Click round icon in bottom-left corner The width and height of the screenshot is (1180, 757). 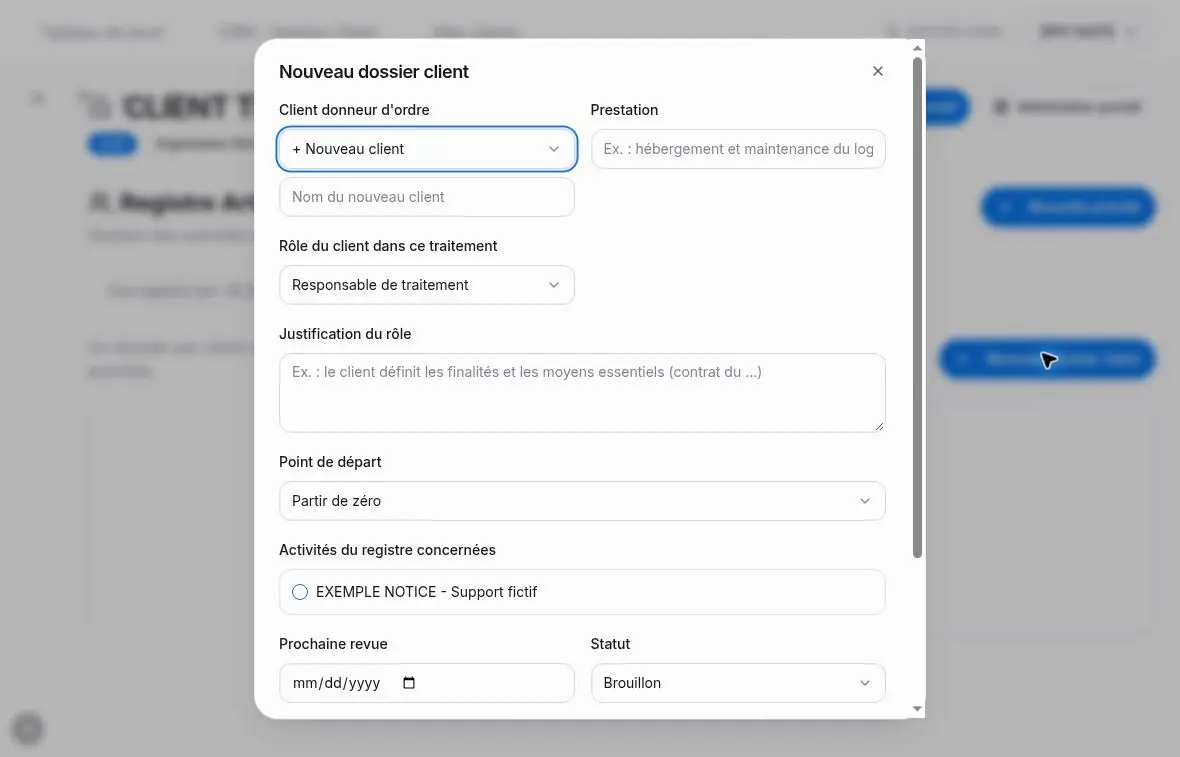[x=28, y=728]
